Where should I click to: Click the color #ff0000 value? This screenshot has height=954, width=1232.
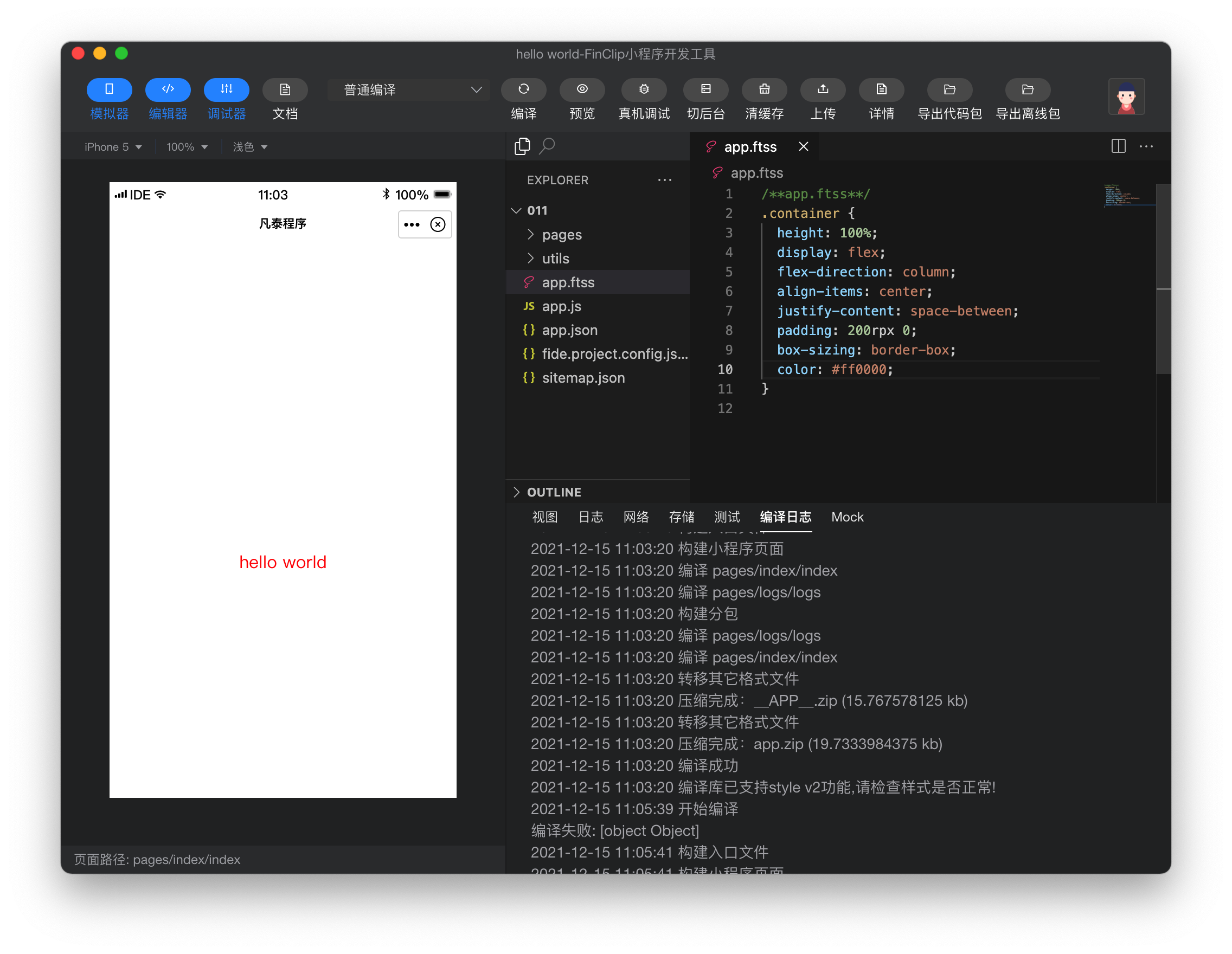pos(858,370)
